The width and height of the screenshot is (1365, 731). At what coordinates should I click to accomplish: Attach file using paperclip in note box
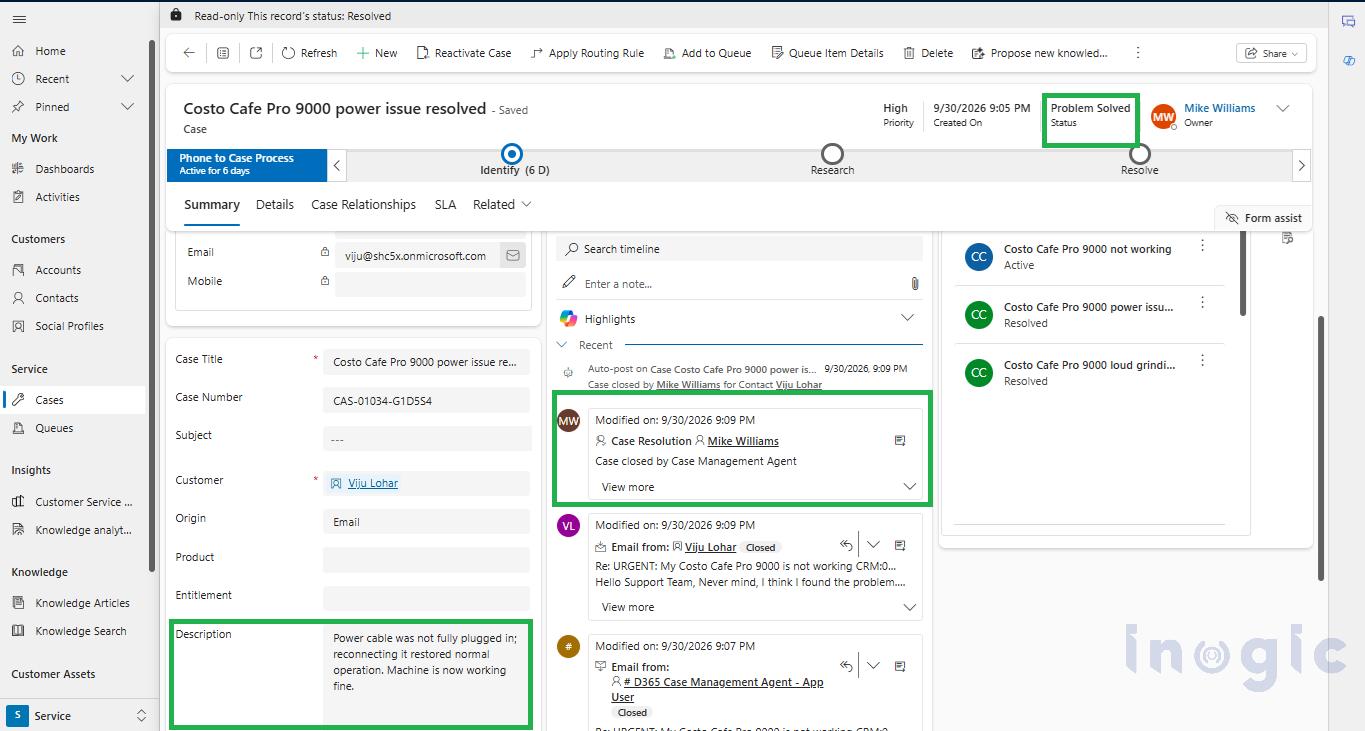click(914, 284)
